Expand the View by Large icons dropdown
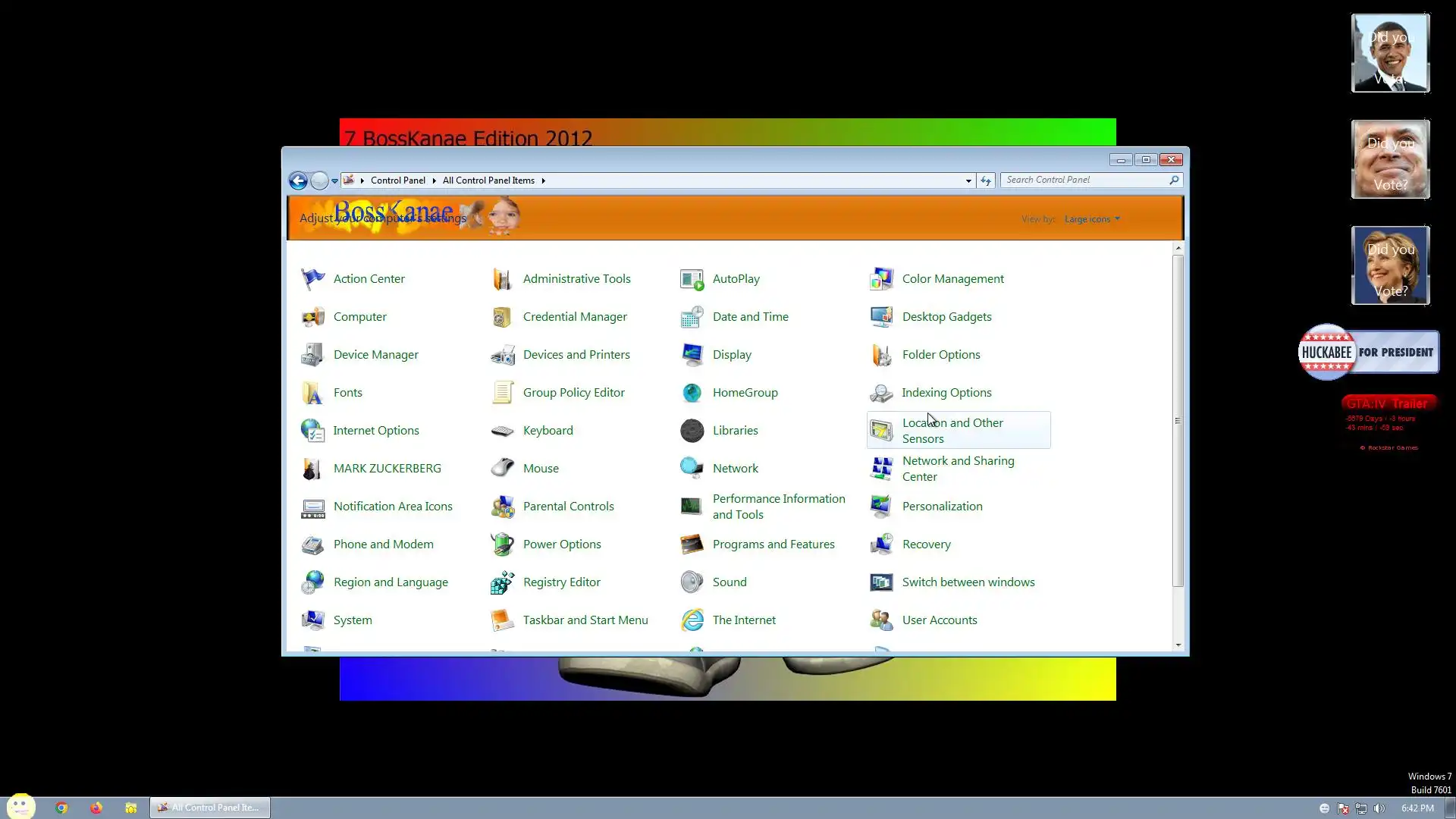The width and height of the screenshot is (1456, 819). coord(1092,219)
